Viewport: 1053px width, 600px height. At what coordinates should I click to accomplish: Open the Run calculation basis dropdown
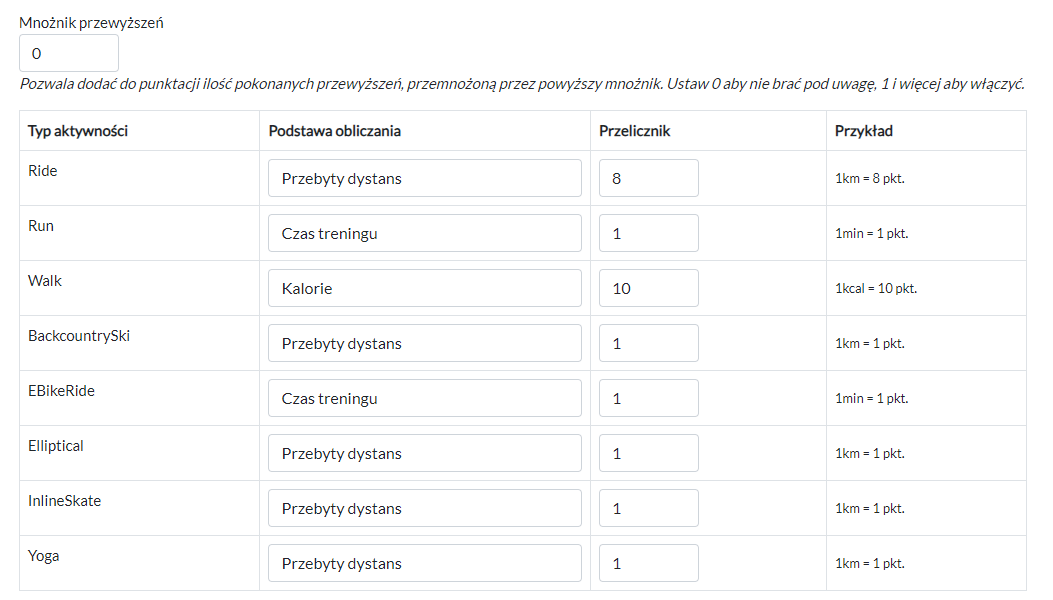point(424,233)
